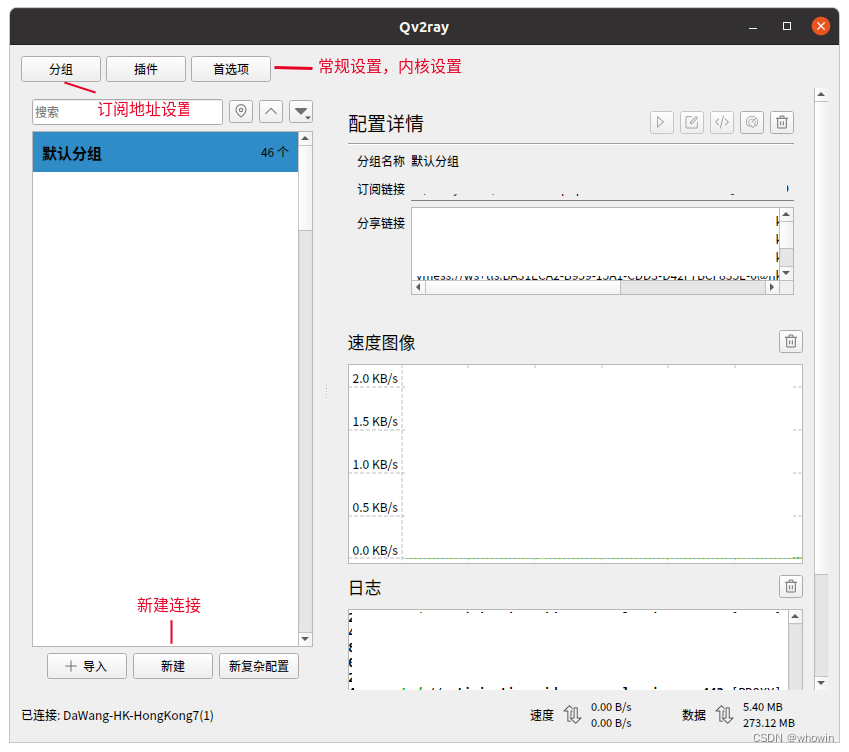
Task: Click the 5.40 MB data value
Action: [x=762, y=707]
